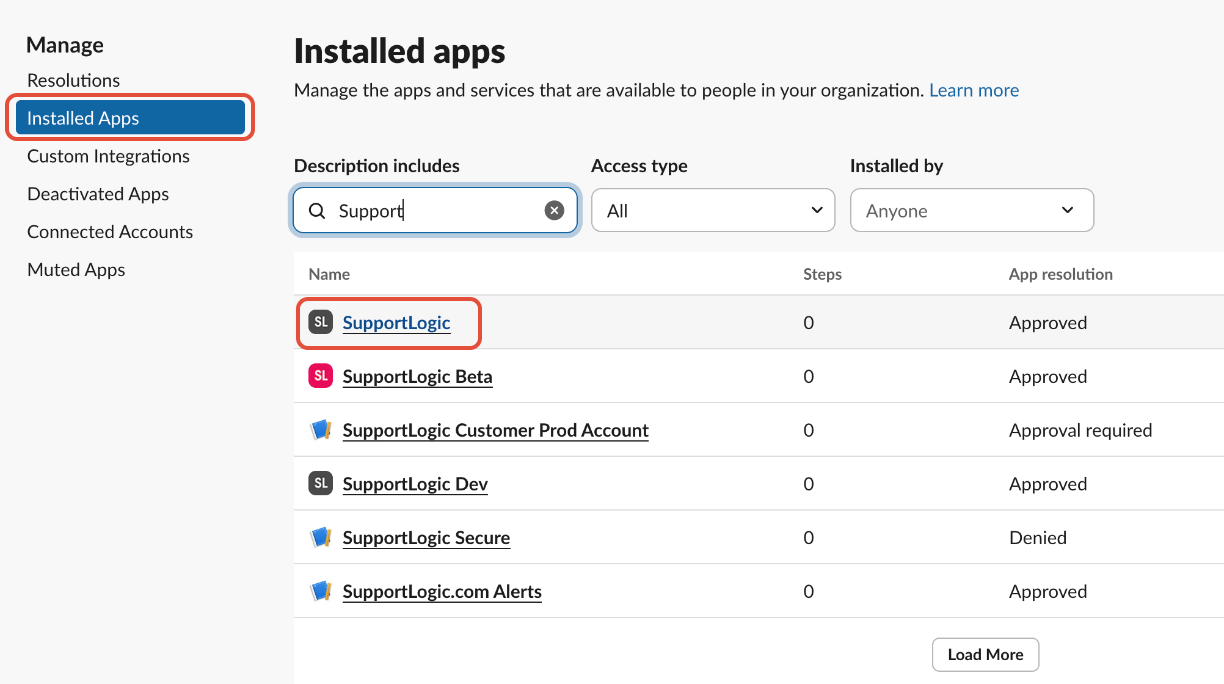This screenshot has height=684, width=1224.
Task: Open Deactivated Apps section
Action: pos(98,194)
